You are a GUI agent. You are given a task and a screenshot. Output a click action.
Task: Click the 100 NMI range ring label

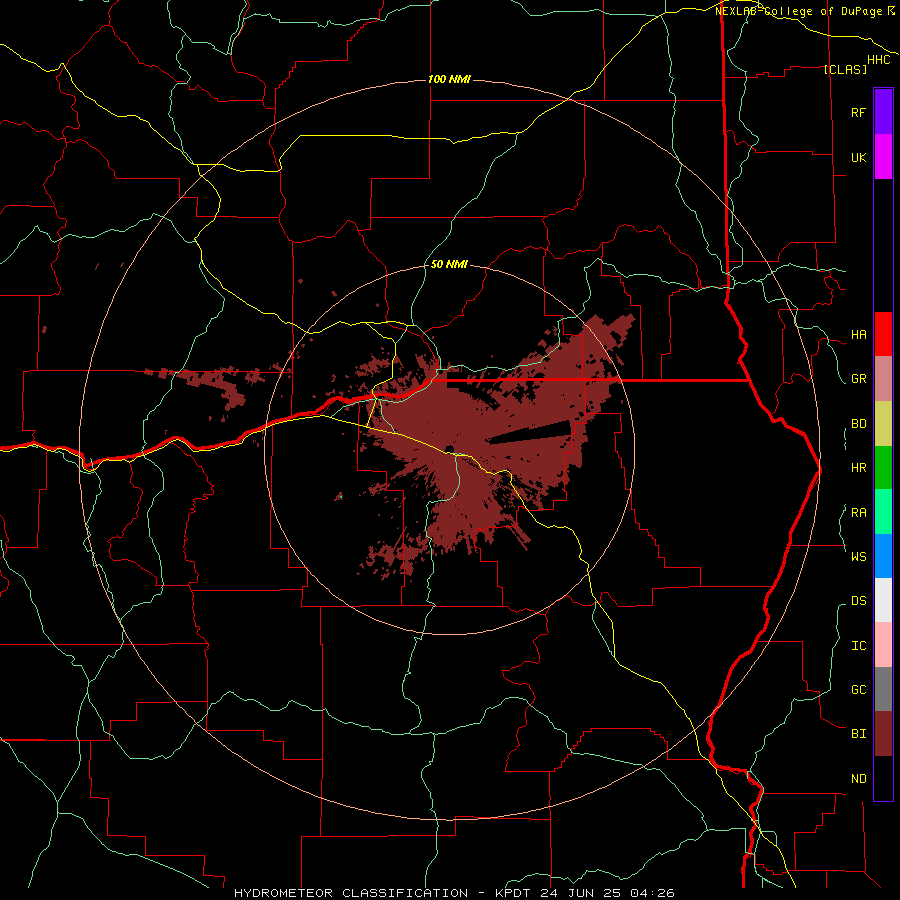[x=449, y=79]
